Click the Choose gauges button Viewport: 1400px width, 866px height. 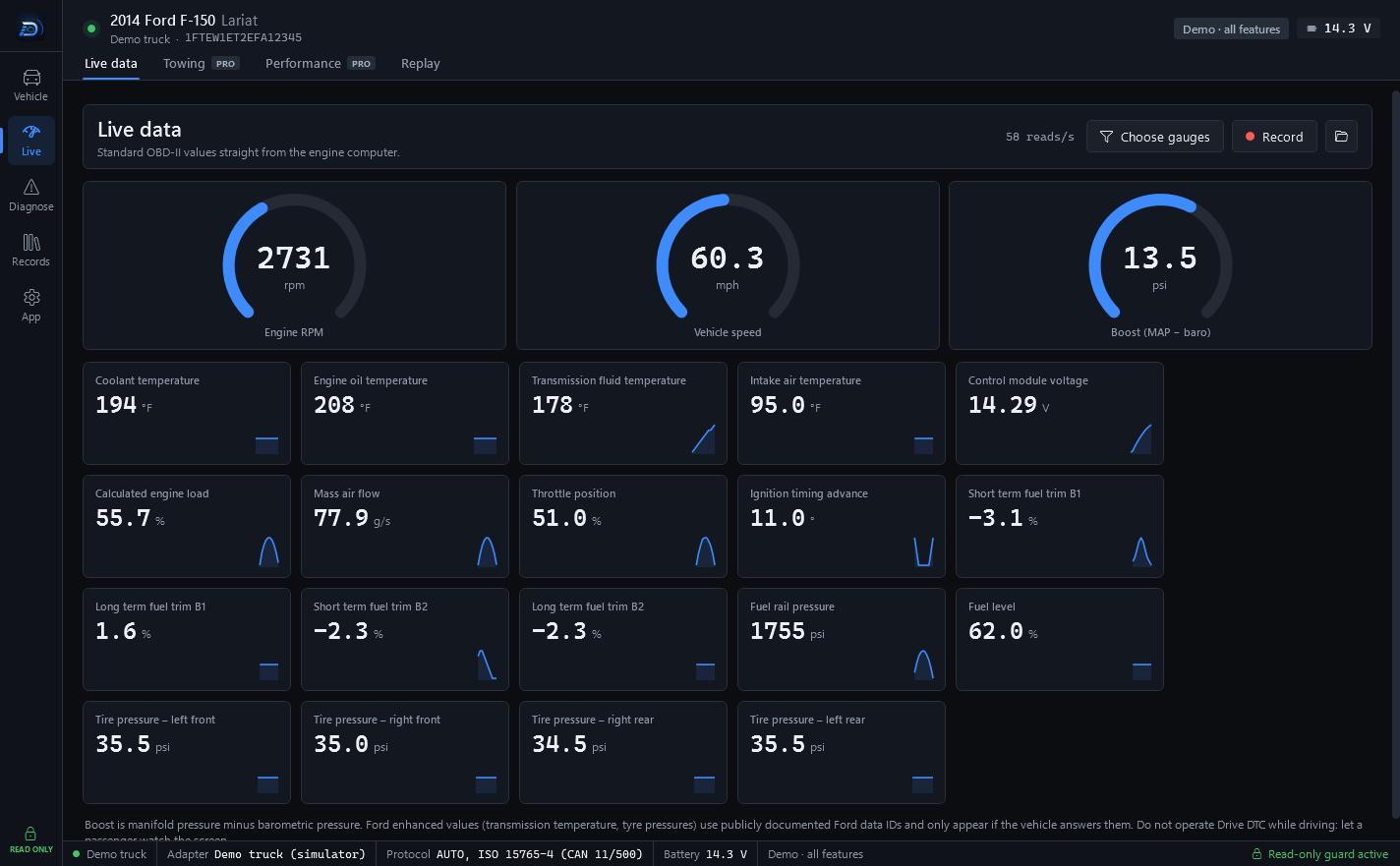coord(1154,137)
